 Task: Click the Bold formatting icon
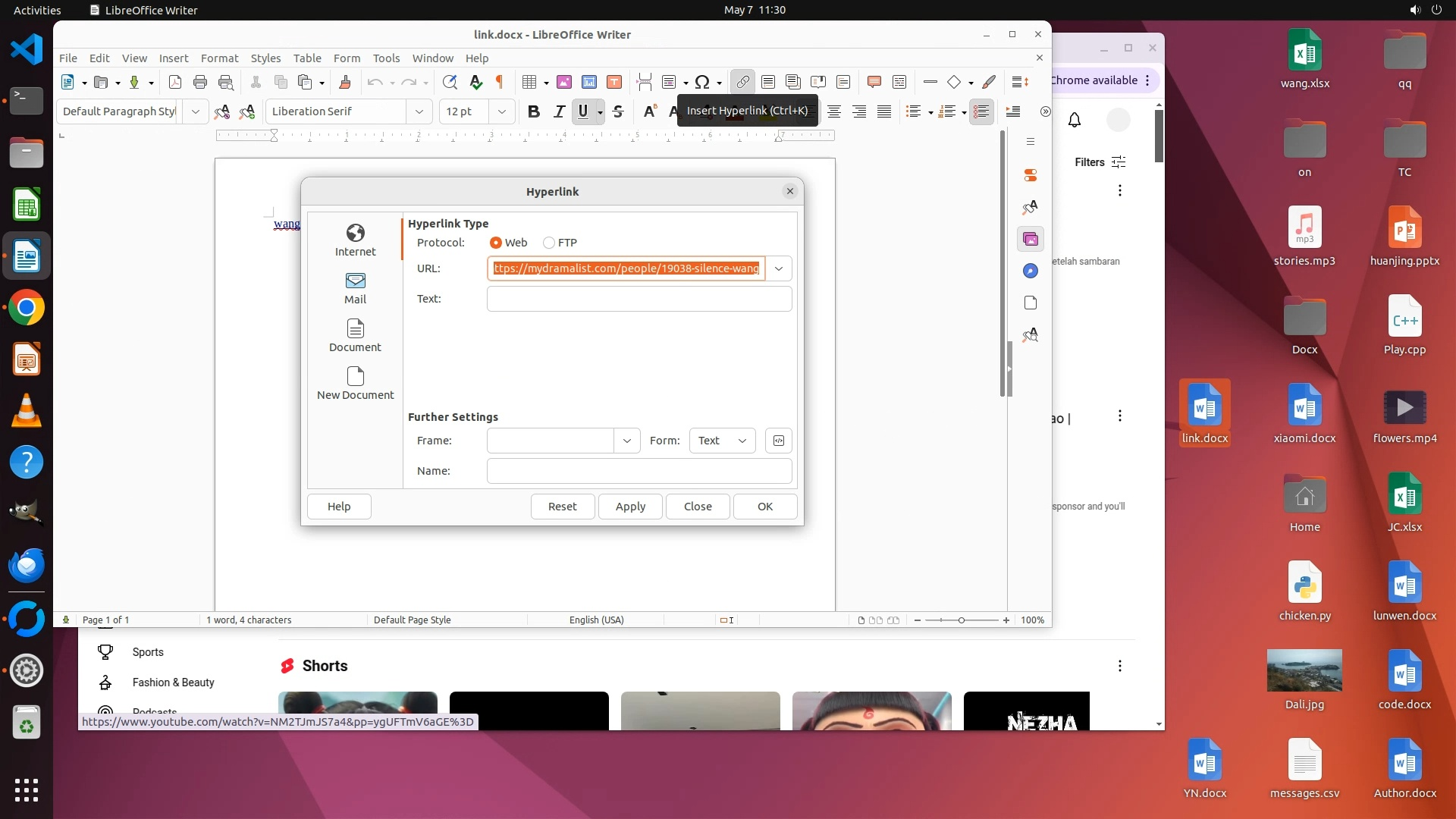click(x=533, y=111)
